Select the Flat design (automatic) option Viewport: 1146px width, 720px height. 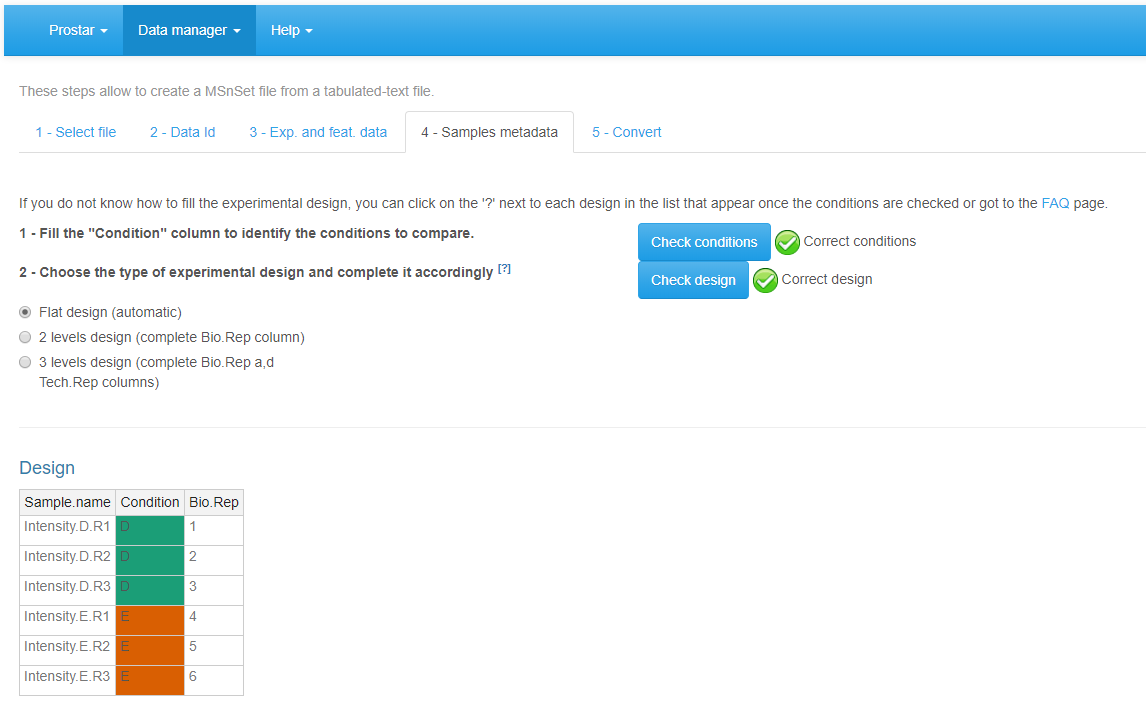pyautogui.click(x=25, y=312)
